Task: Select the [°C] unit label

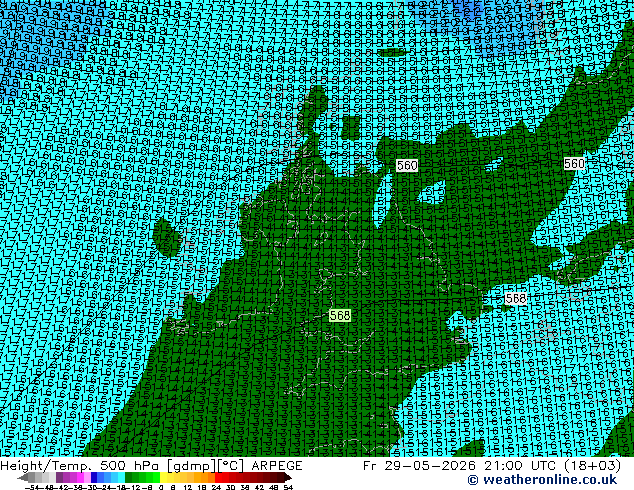Action: (x=231, y=466)
